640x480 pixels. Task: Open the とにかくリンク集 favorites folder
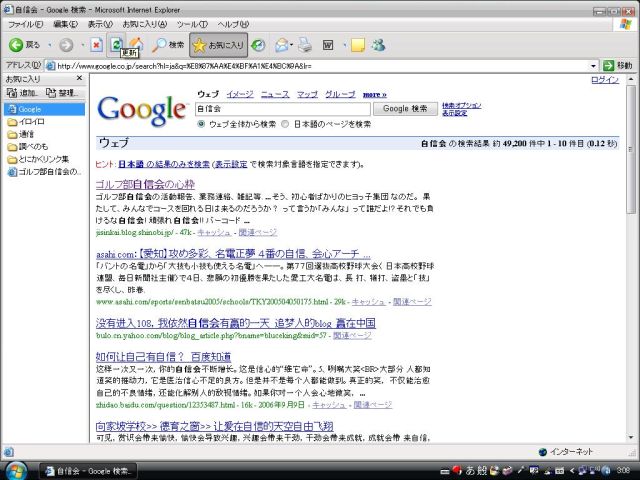click(x=38, y=159)
